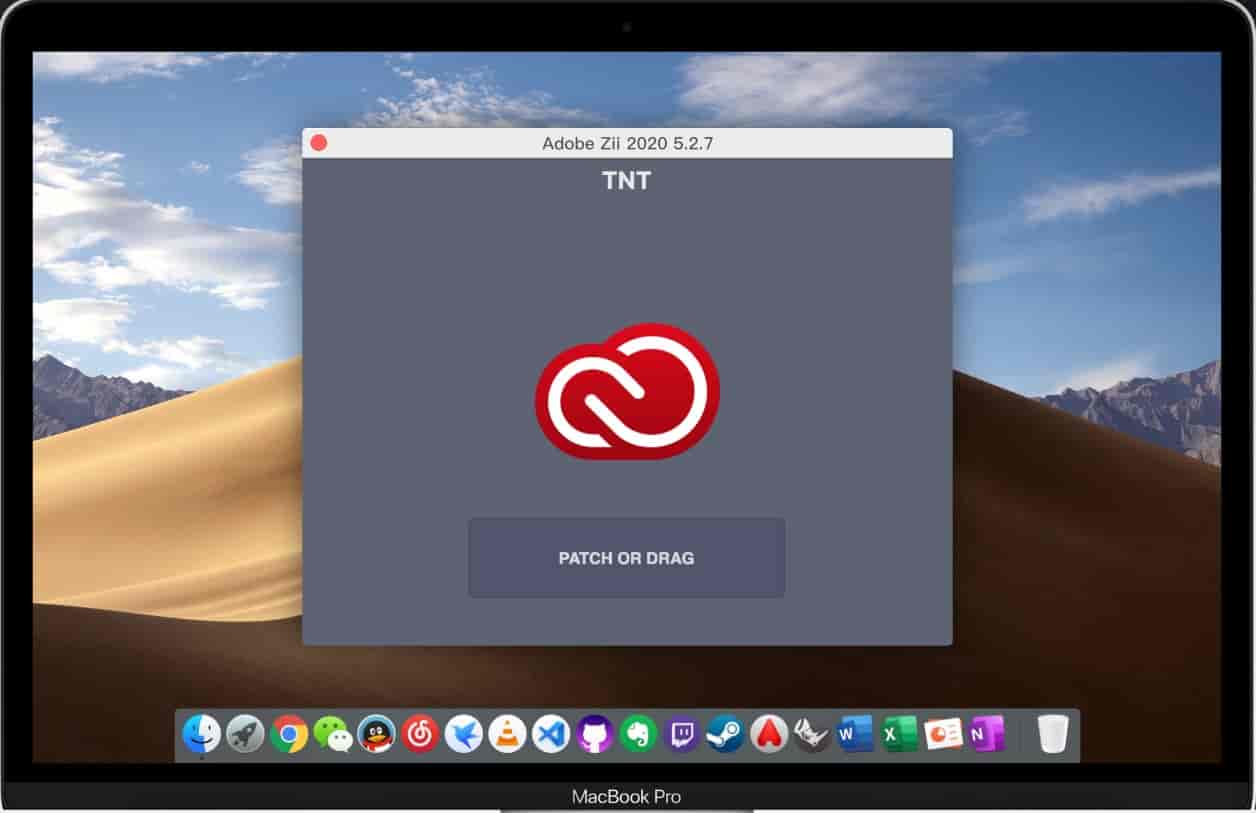Open the Trash in the dock
The height and width of the screenshot is (813, 1256).
[x=1052, y=734]
